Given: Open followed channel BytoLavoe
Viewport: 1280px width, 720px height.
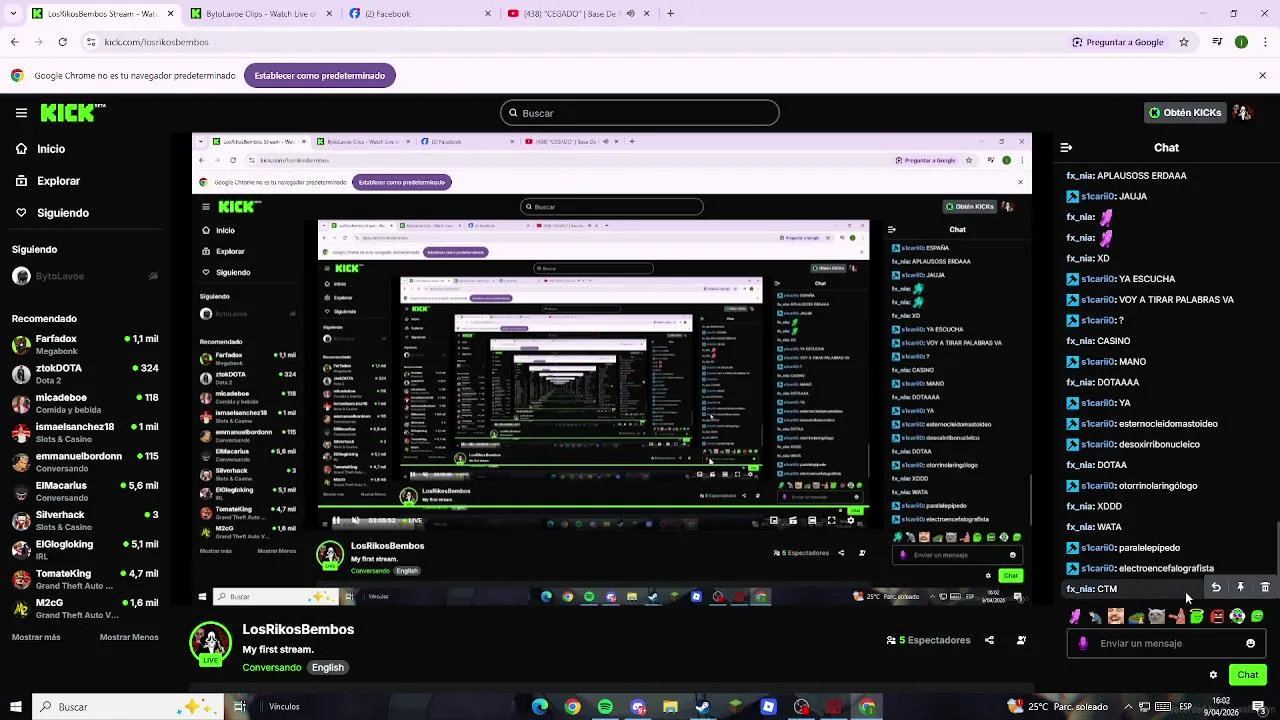Looking at the screenshot, I should pos(85,276).
